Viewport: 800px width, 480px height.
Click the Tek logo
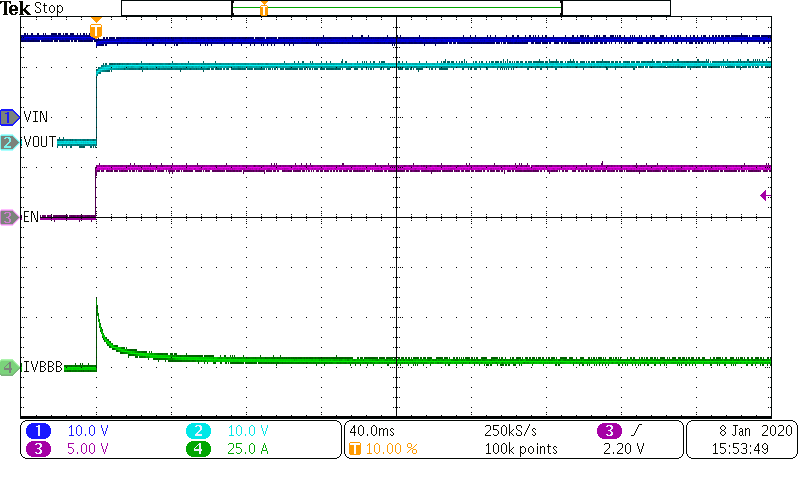click(x=16, y=8)
